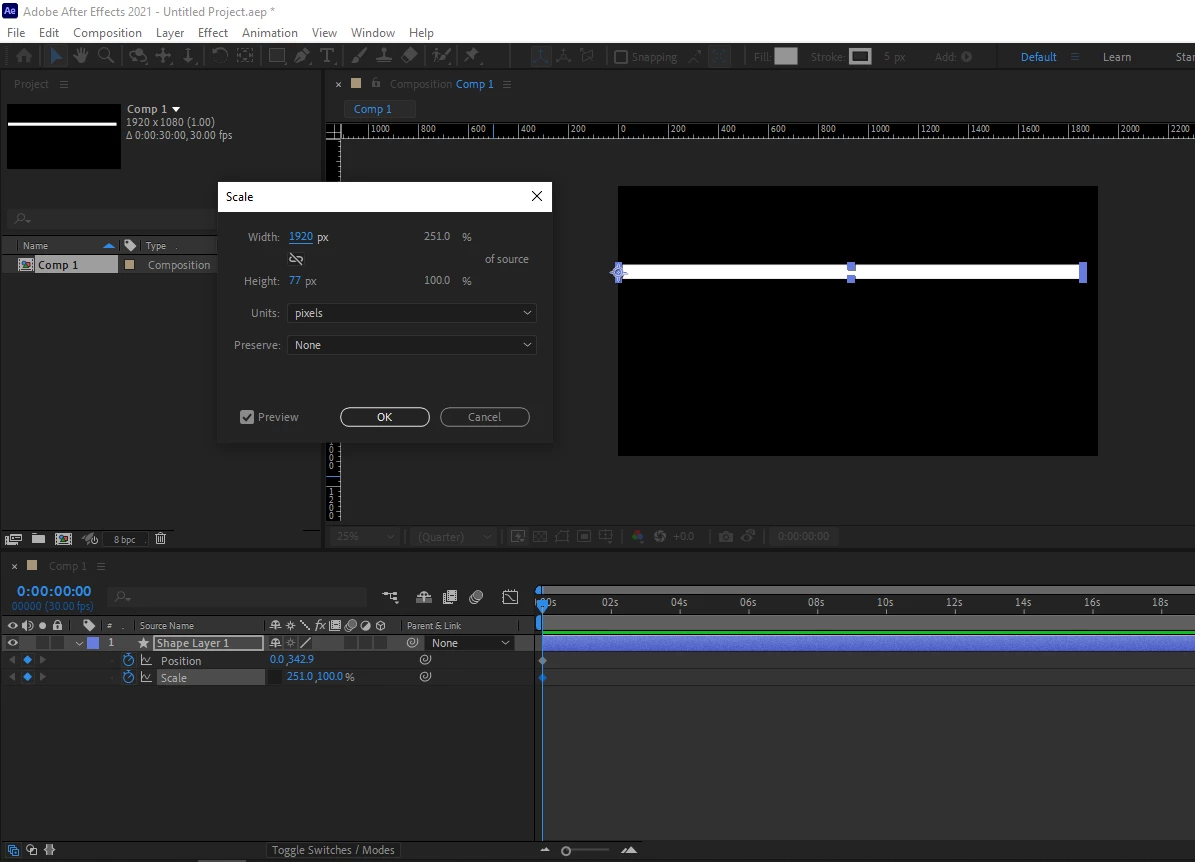This screenshot has height=862, width=1195.
Task: Select the Type text tool
Action: 327,56
